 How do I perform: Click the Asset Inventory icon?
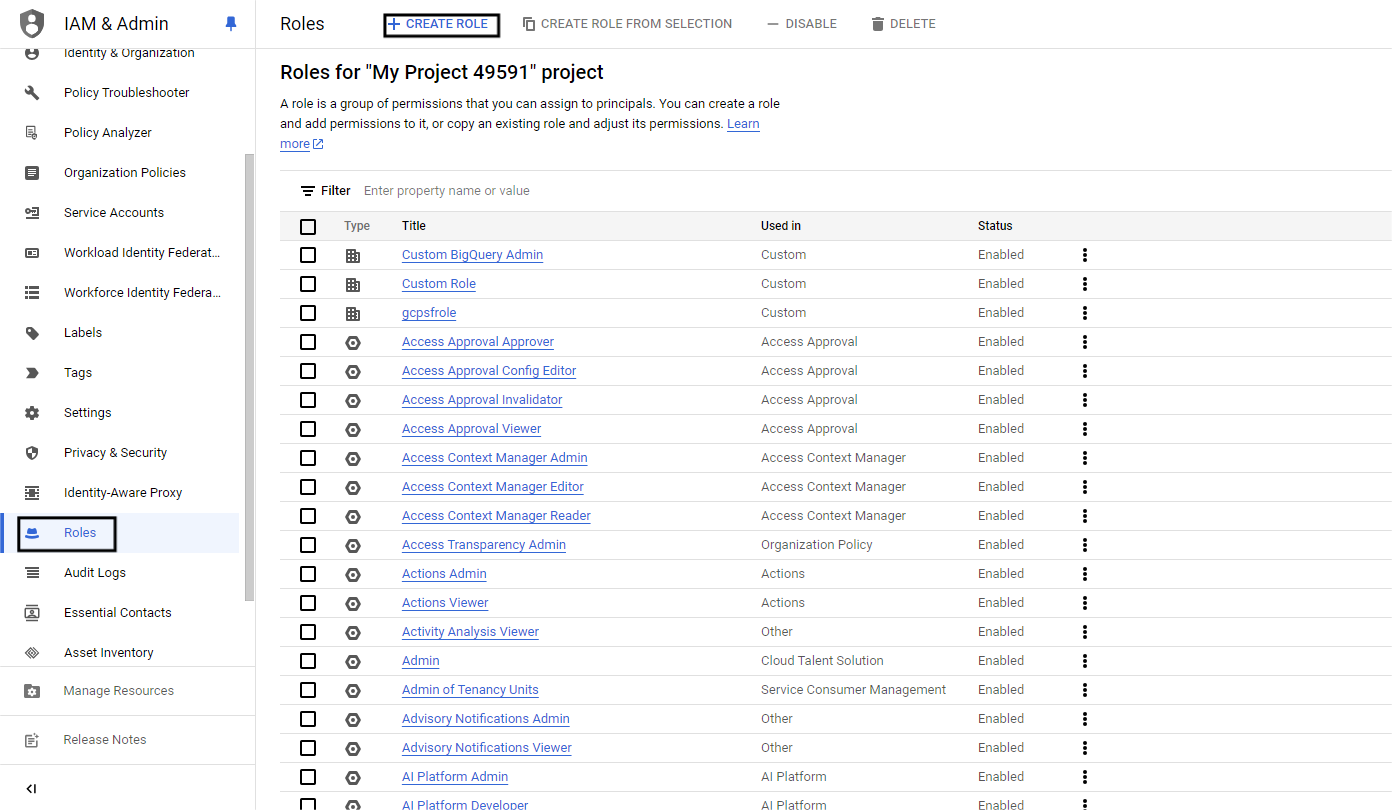tap(32, 653)
